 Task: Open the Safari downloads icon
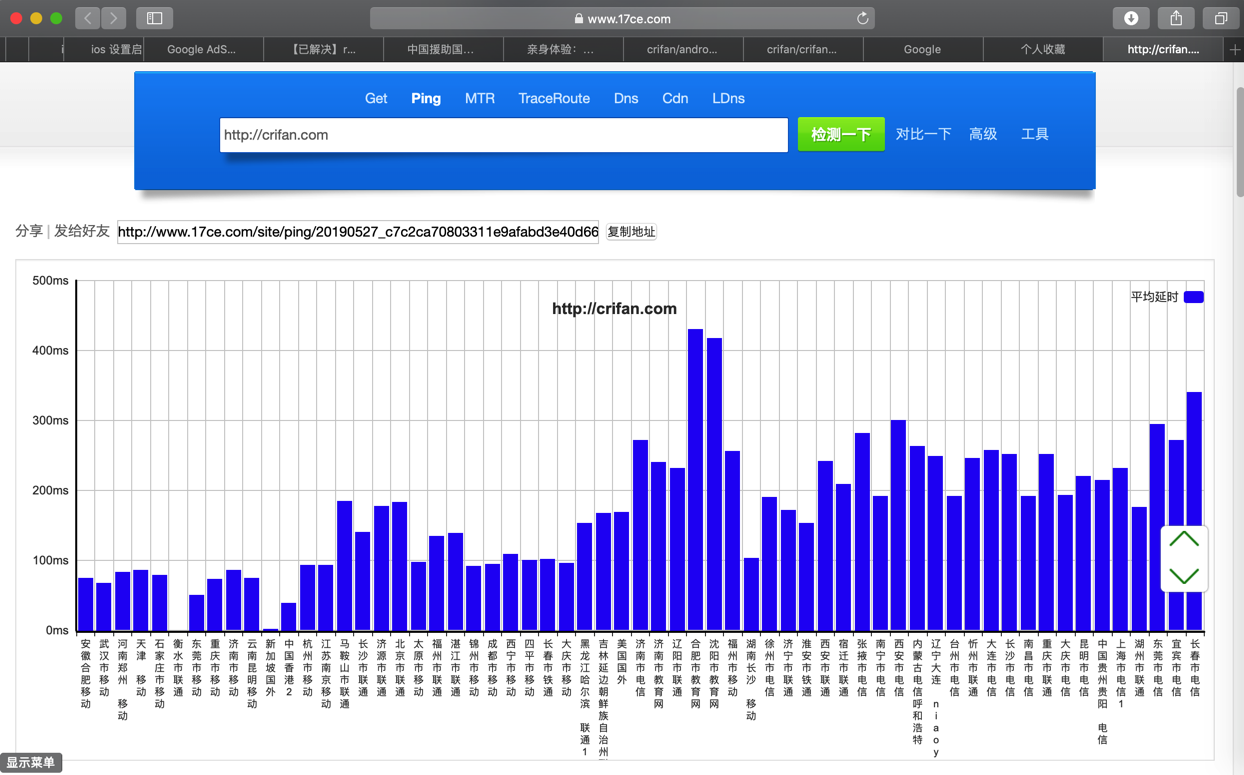1131,18
